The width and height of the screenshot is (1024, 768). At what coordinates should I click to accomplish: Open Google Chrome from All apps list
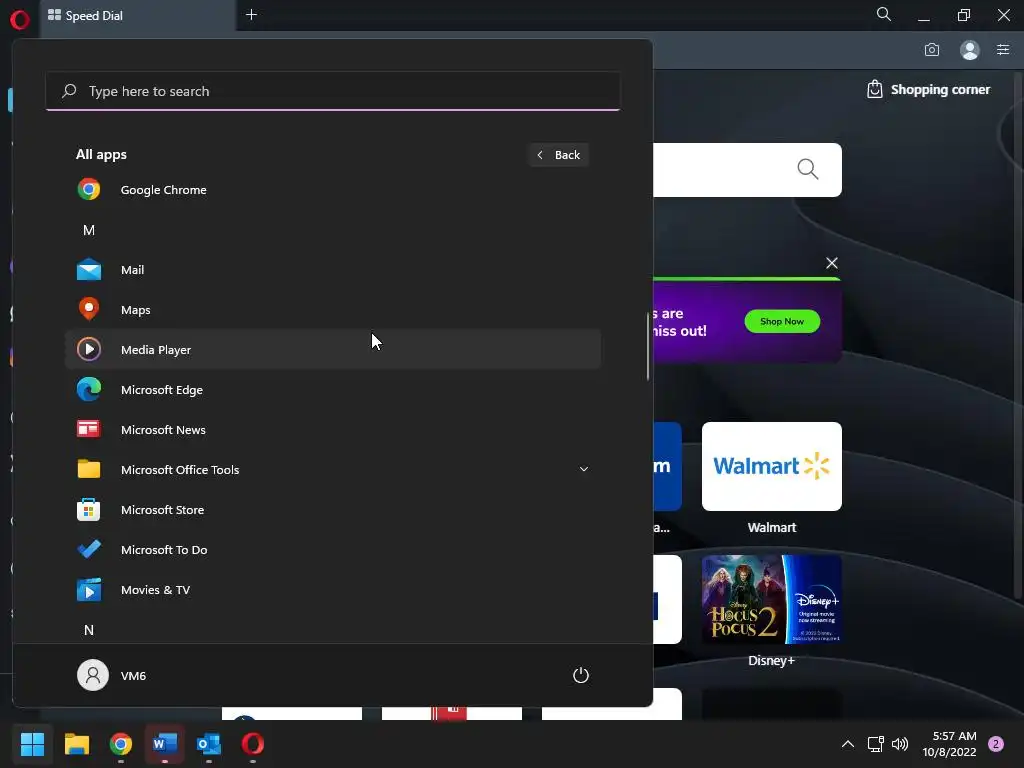pyautogui.click(x=332, y=190)
